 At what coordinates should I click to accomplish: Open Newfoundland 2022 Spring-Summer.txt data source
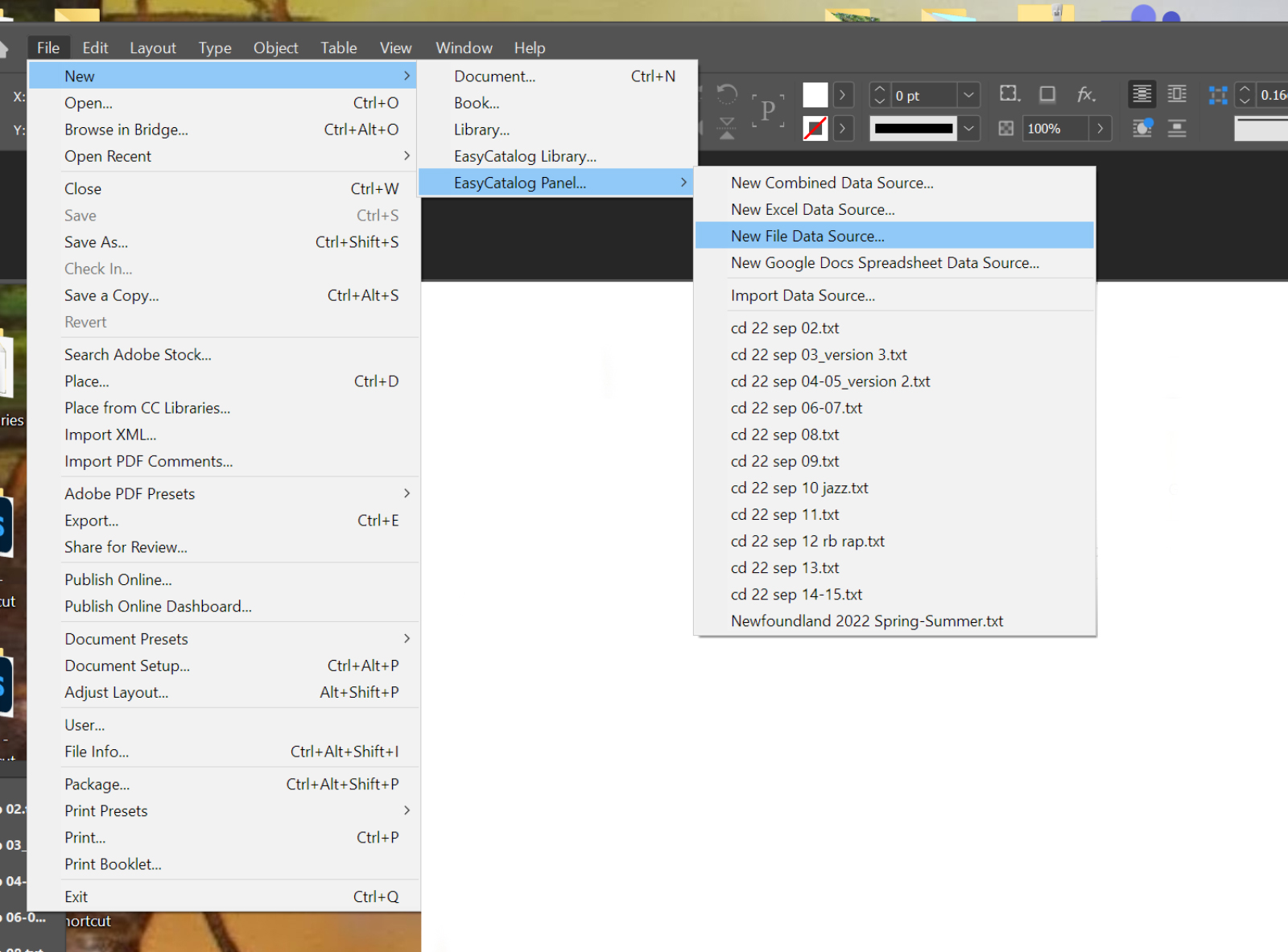894,620
